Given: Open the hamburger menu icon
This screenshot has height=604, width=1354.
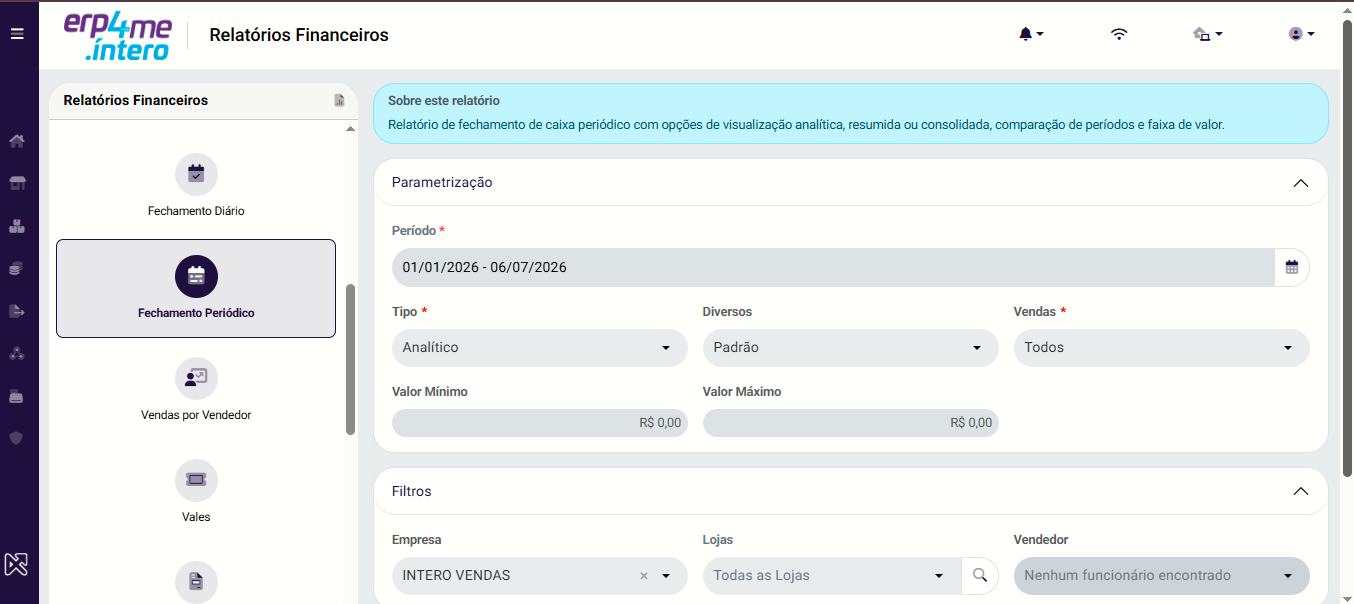Looking at the screenshot, I should point(17,34).
